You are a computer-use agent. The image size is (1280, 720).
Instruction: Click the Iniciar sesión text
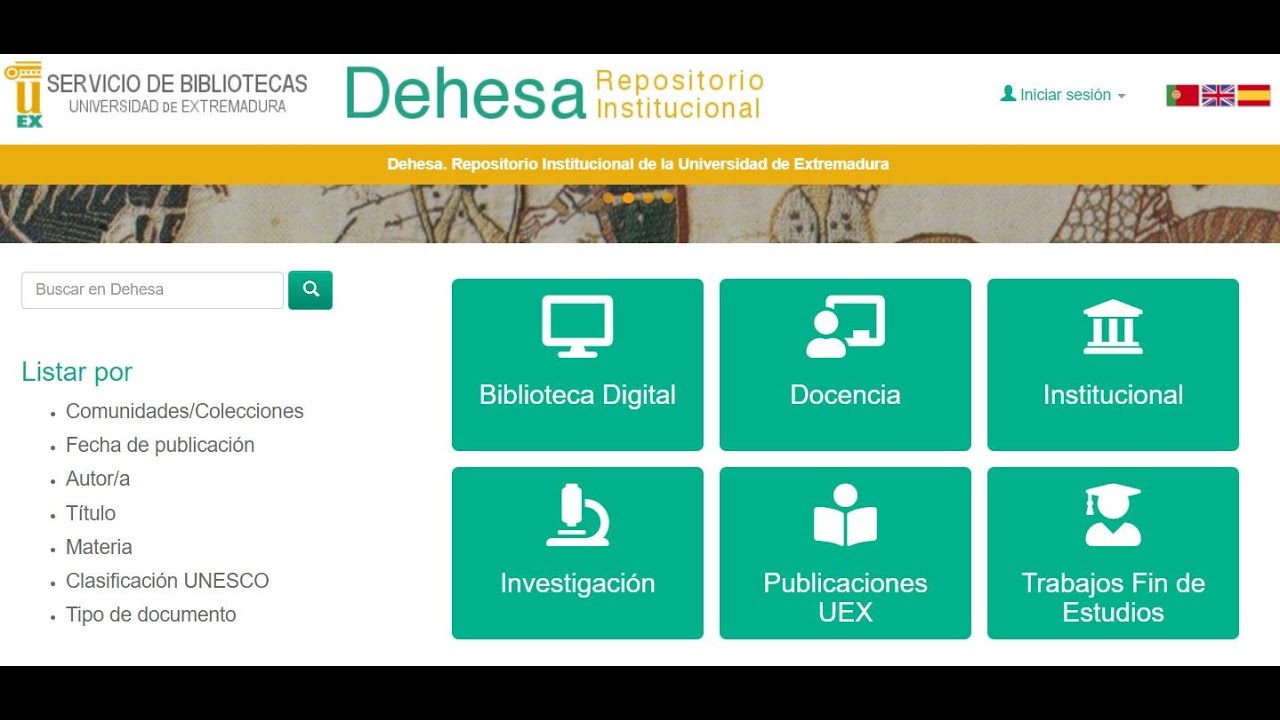coord(1065,95)
